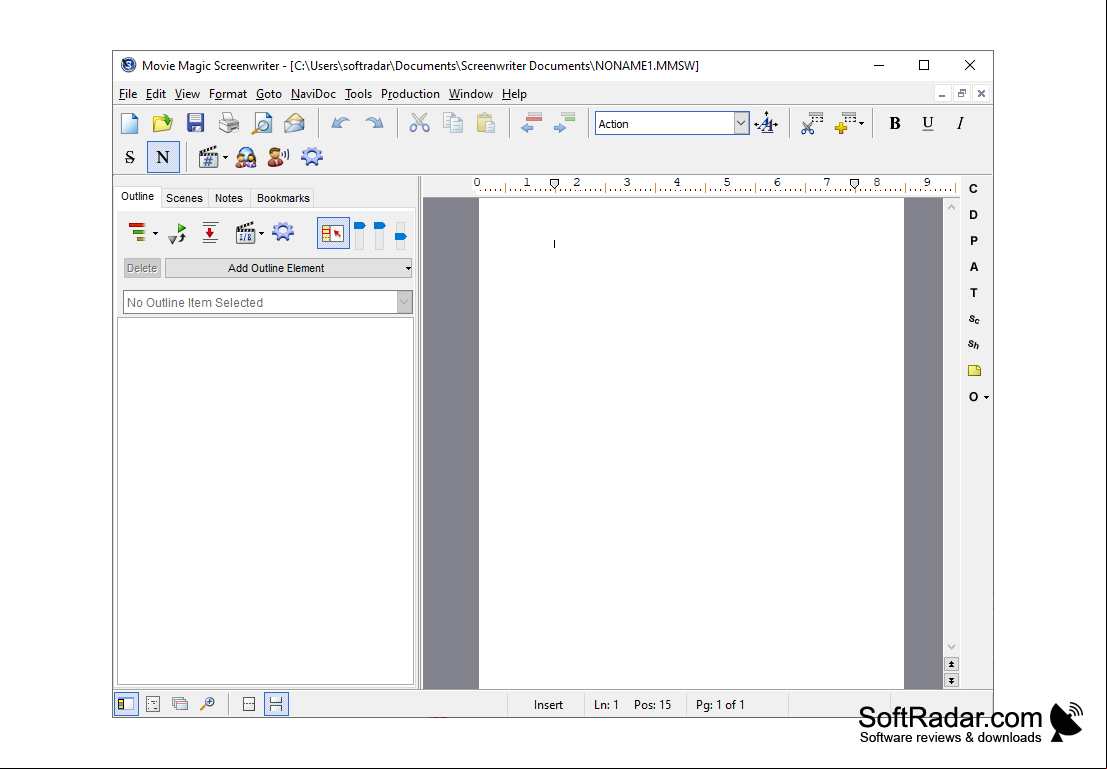Click the Delete button in the Outline panel

[142, 268]
